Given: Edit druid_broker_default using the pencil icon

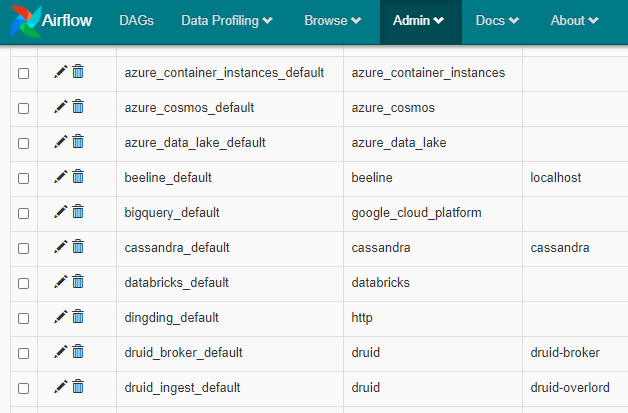Looking at the screenshot, I should [x=61, y=352].
